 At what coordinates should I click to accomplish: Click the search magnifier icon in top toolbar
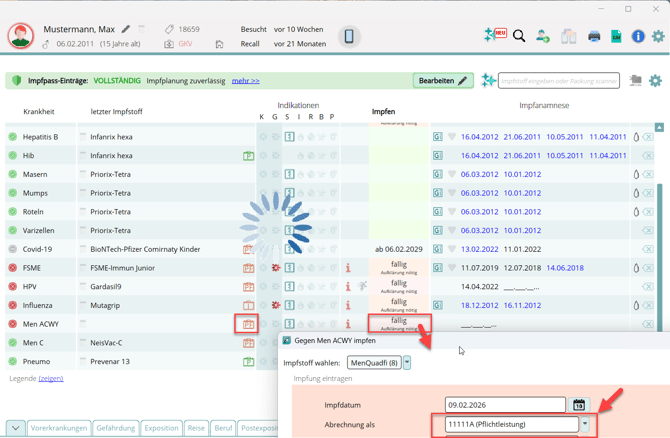[x=519, y=36]
